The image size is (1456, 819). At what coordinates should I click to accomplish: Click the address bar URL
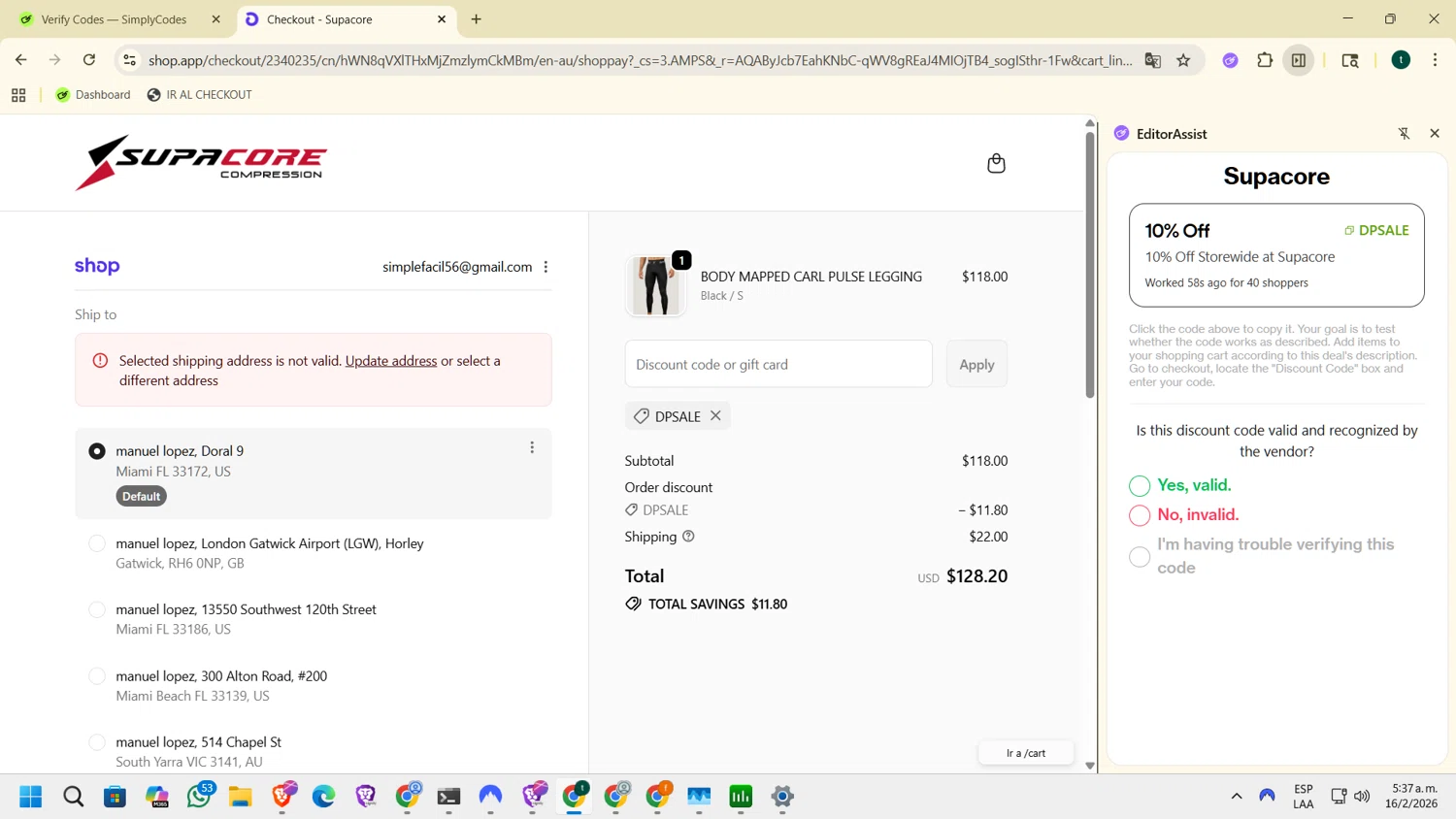click(x=641, y=60)
